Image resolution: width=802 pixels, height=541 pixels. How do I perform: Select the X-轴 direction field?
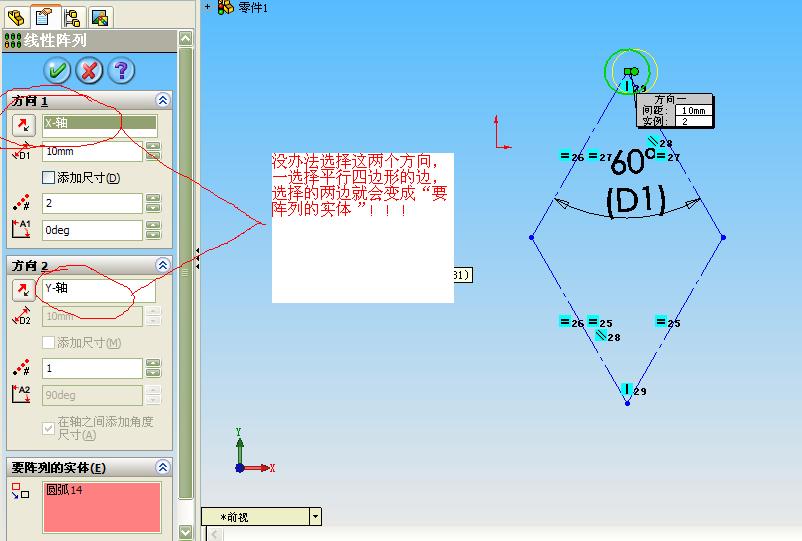[x=100, y=126]
